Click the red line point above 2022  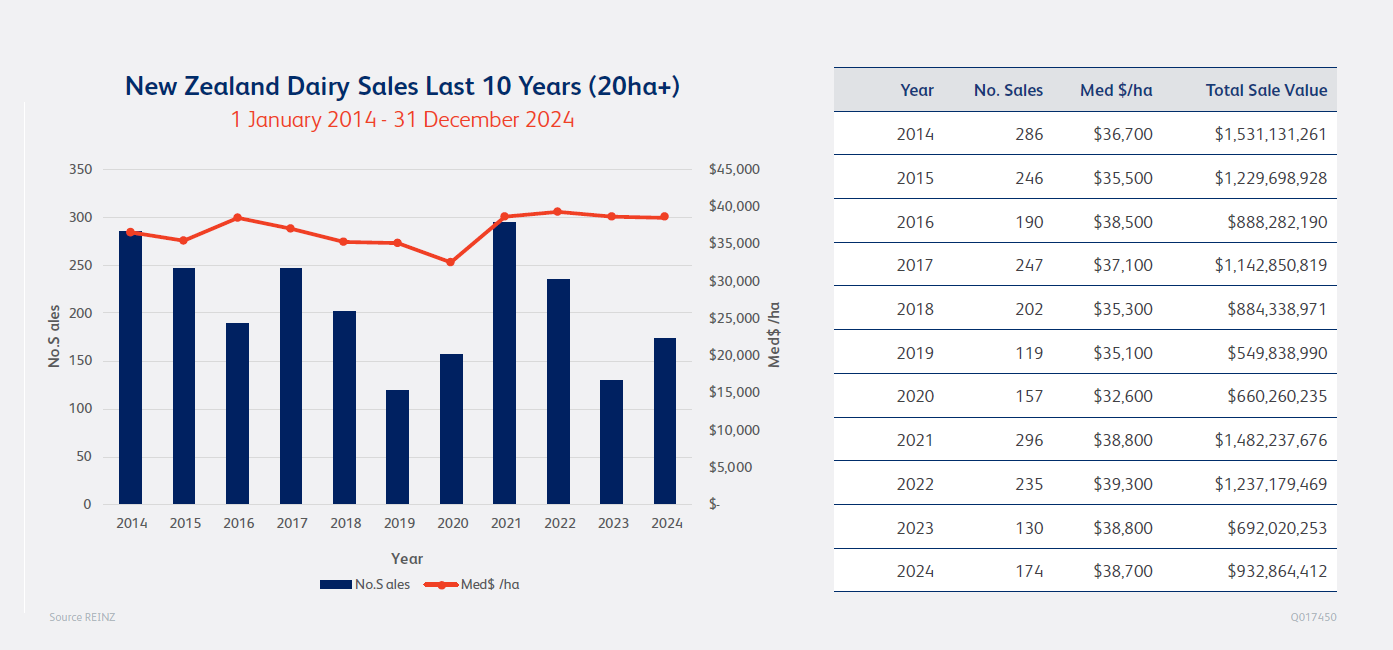[x=557, y=212]
